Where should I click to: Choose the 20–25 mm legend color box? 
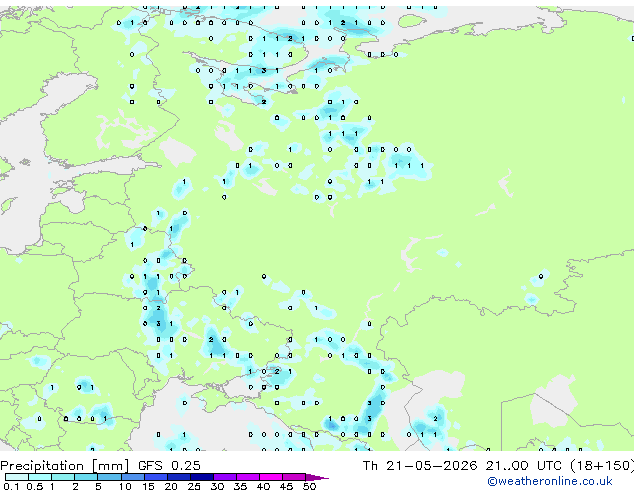178,477
